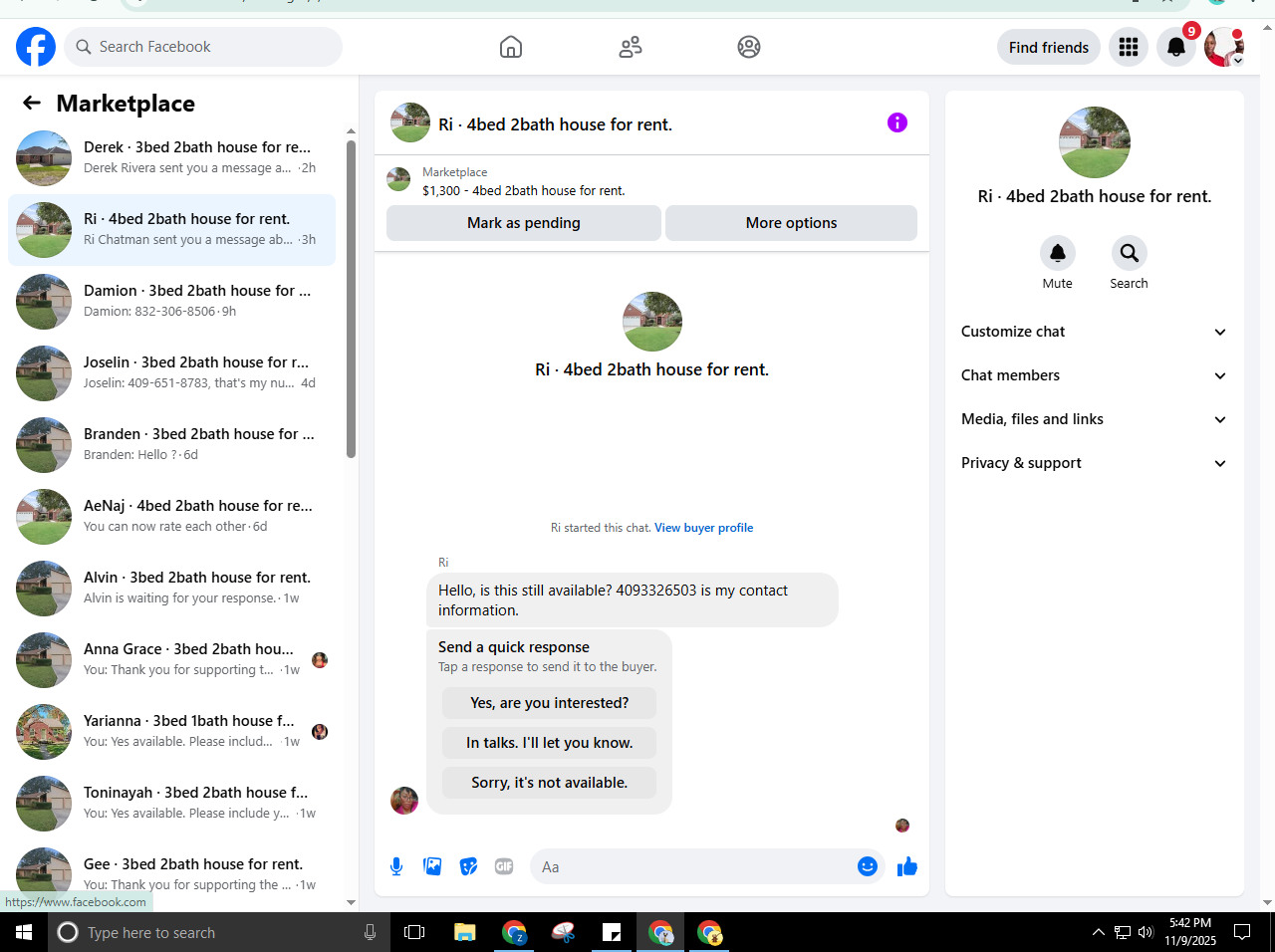Screen dimensions: 1275x952
Task: Mute the conversation with bell icon
Action: 1058,253
